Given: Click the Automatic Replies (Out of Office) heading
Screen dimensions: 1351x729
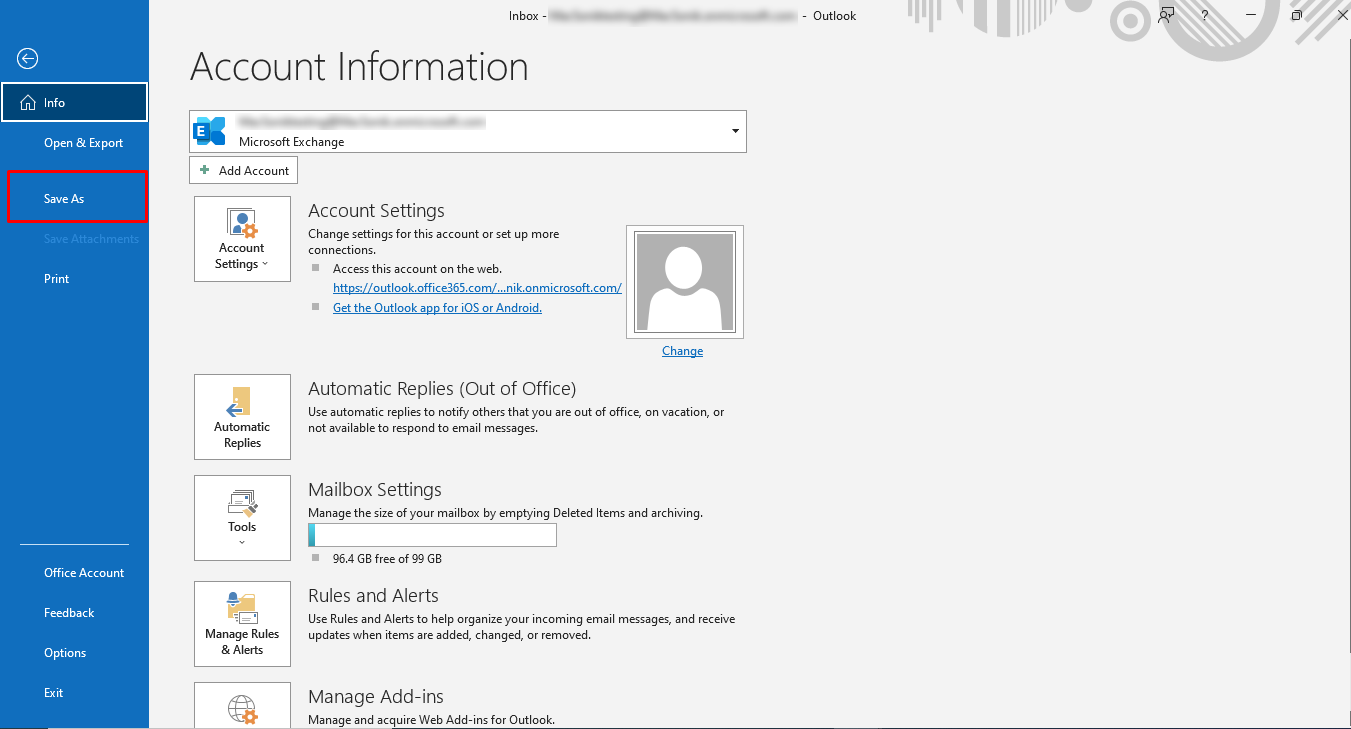Looking at the screenshot, I should click(x=442, y=389).
